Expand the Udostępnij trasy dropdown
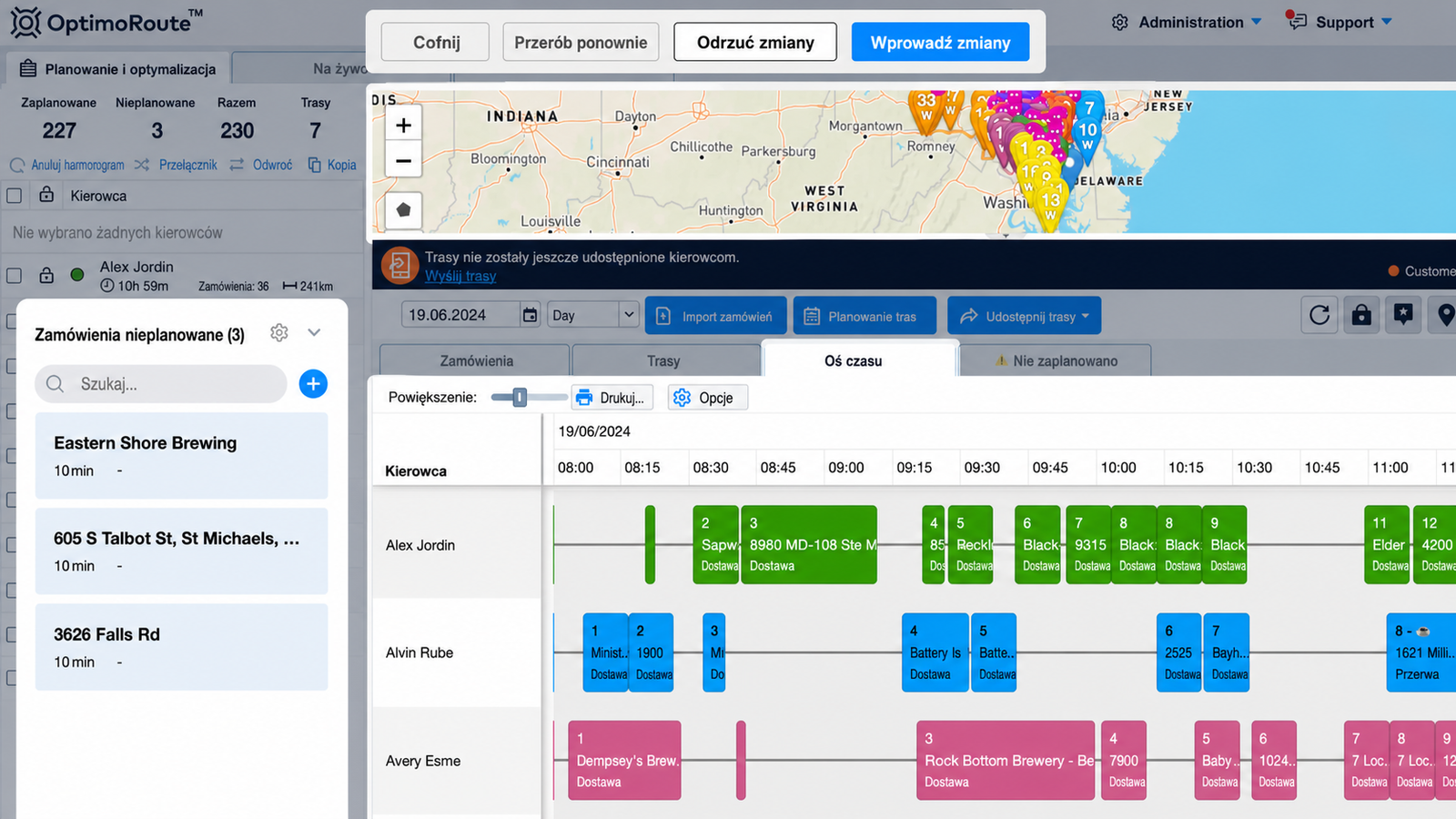This screenshot has width=1456, height=819. tap(1024, 316)
